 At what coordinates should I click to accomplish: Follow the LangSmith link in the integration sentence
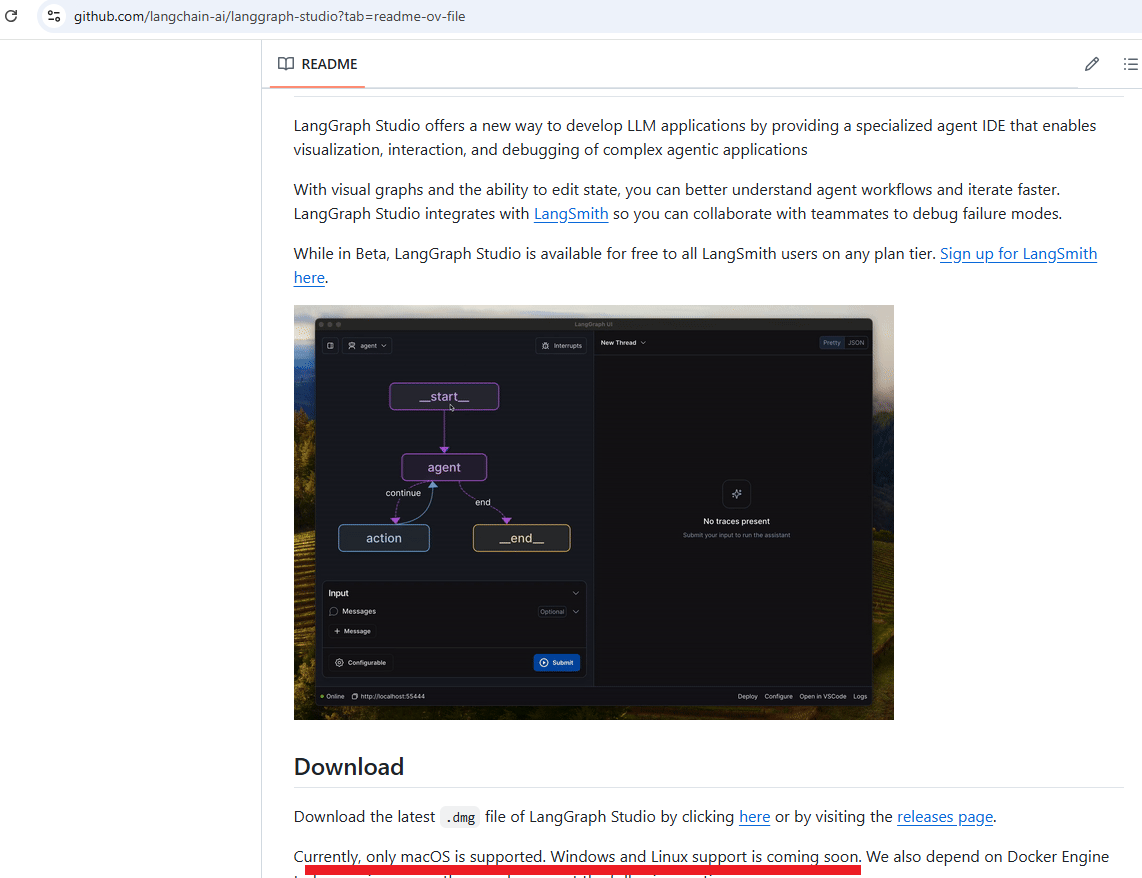pyautogui.click(x=571, y=213)
